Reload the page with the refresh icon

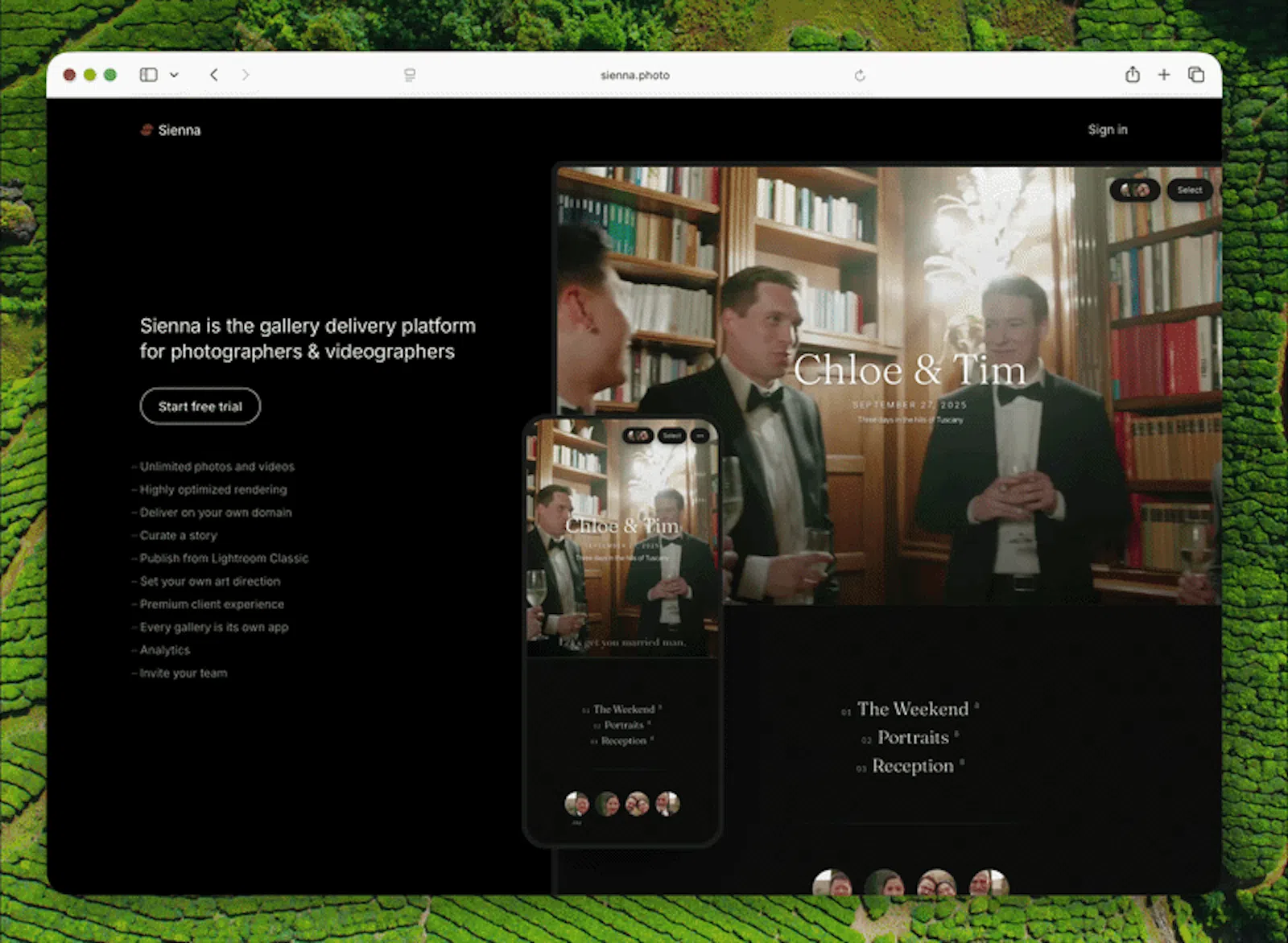click(x=860, y=75)
